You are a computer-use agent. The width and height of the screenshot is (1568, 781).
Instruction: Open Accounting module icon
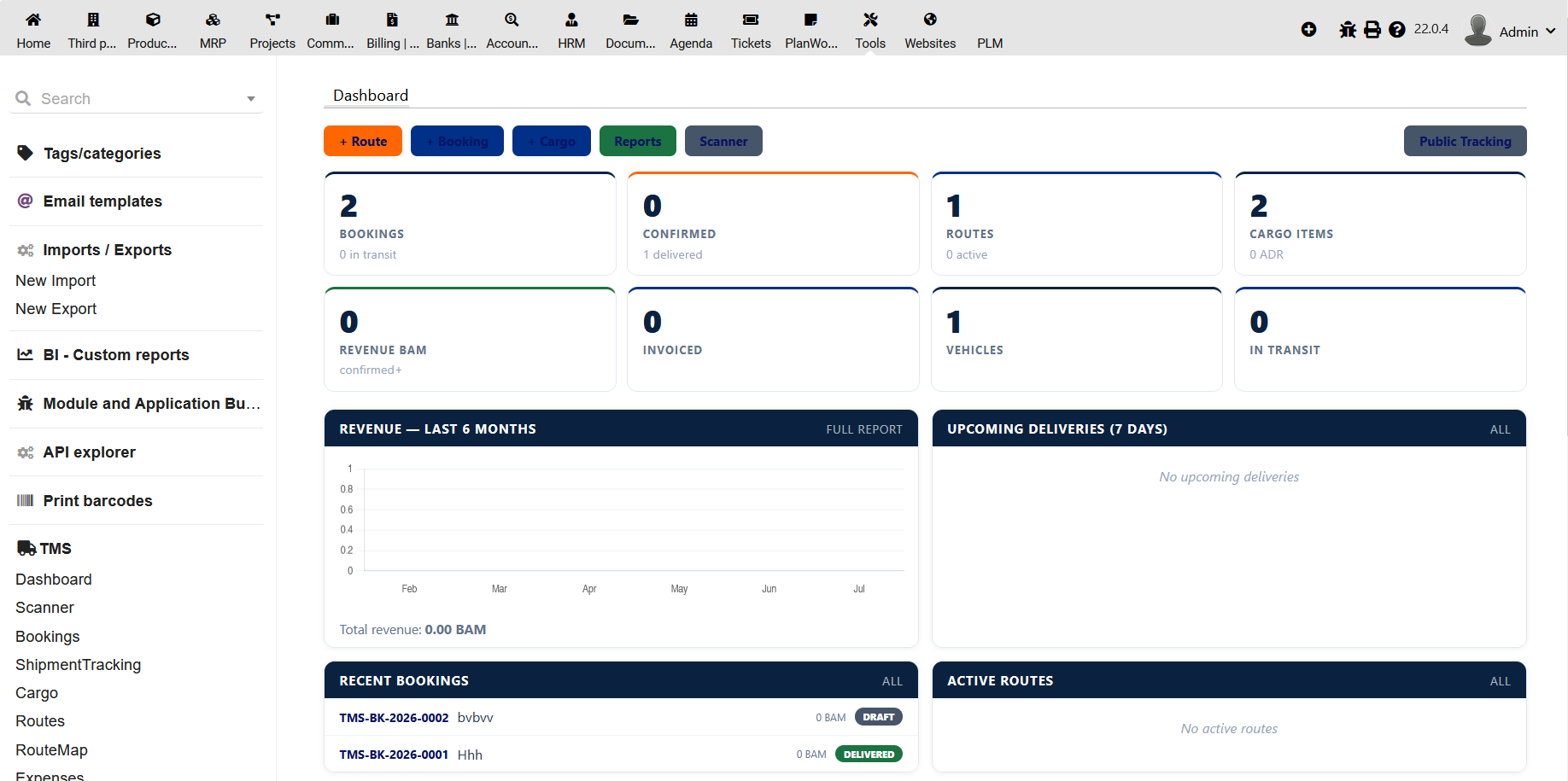pyautogui.click(x=512, y=20)
